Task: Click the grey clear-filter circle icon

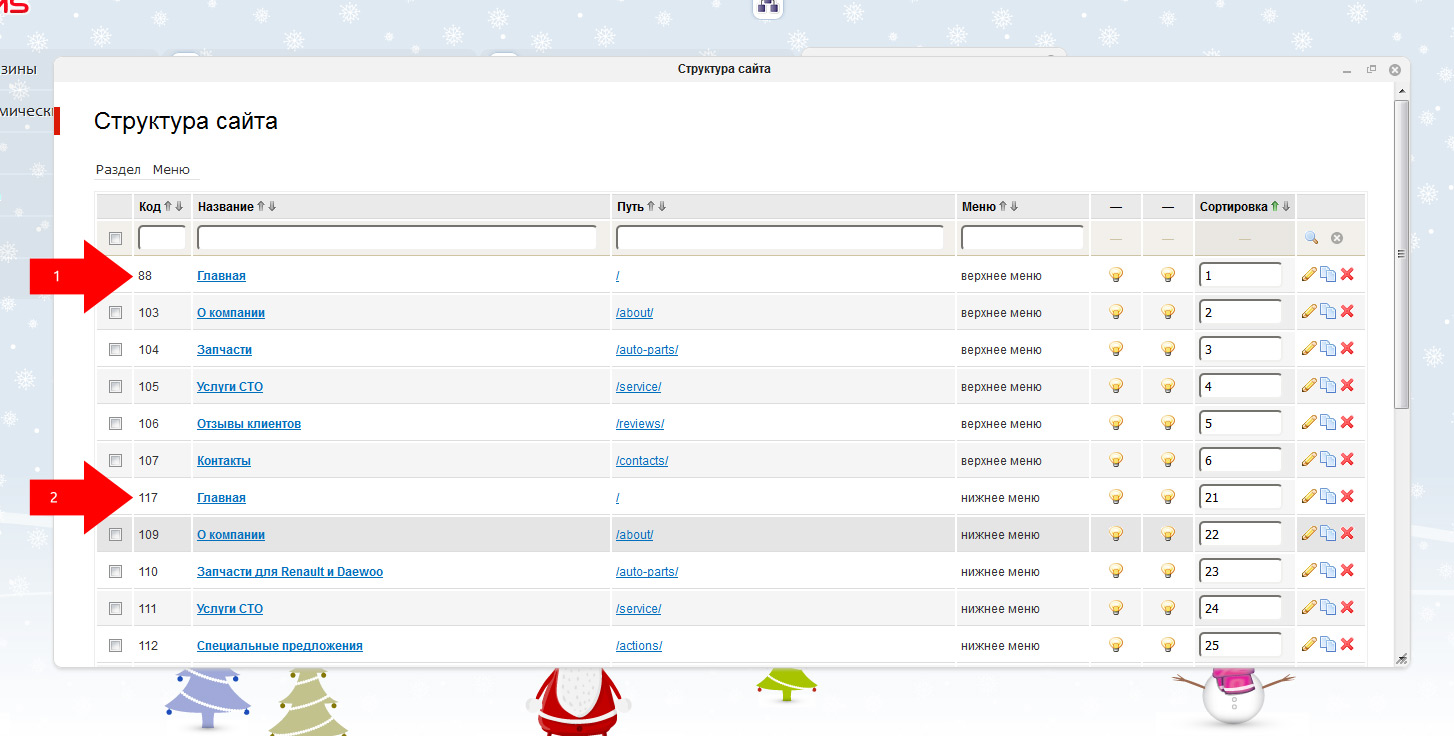Action: point(1336,238)
